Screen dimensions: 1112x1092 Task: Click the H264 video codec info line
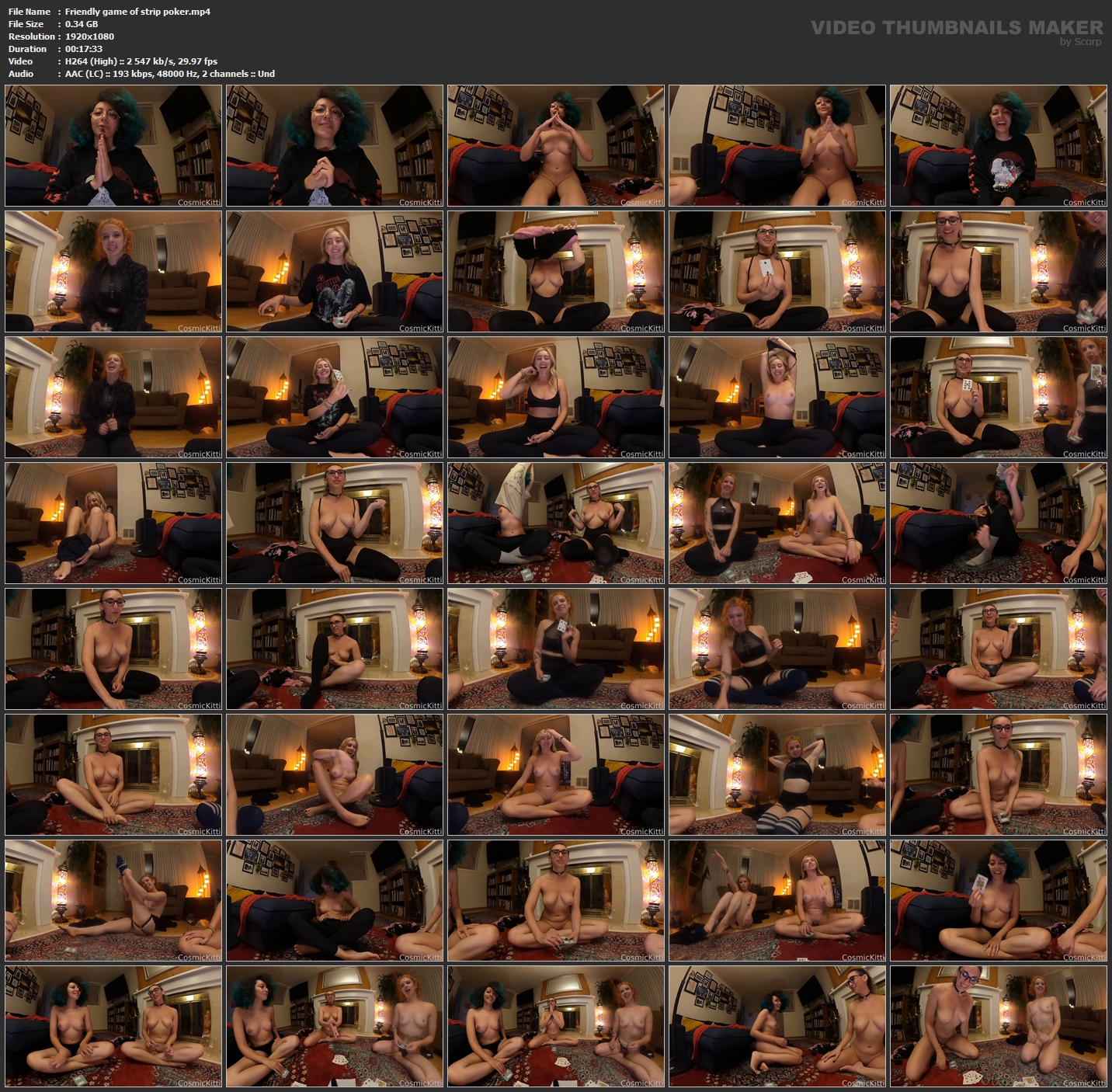[141, 61]
